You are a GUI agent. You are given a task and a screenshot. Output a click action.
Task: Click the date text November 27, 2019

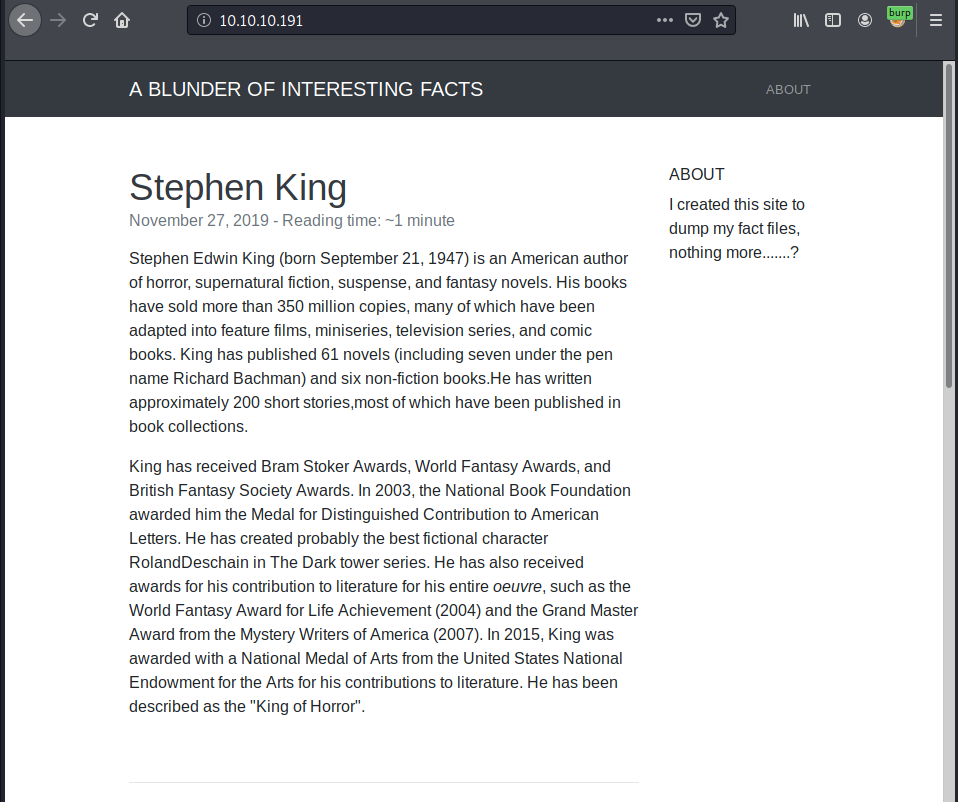point(199,221)
